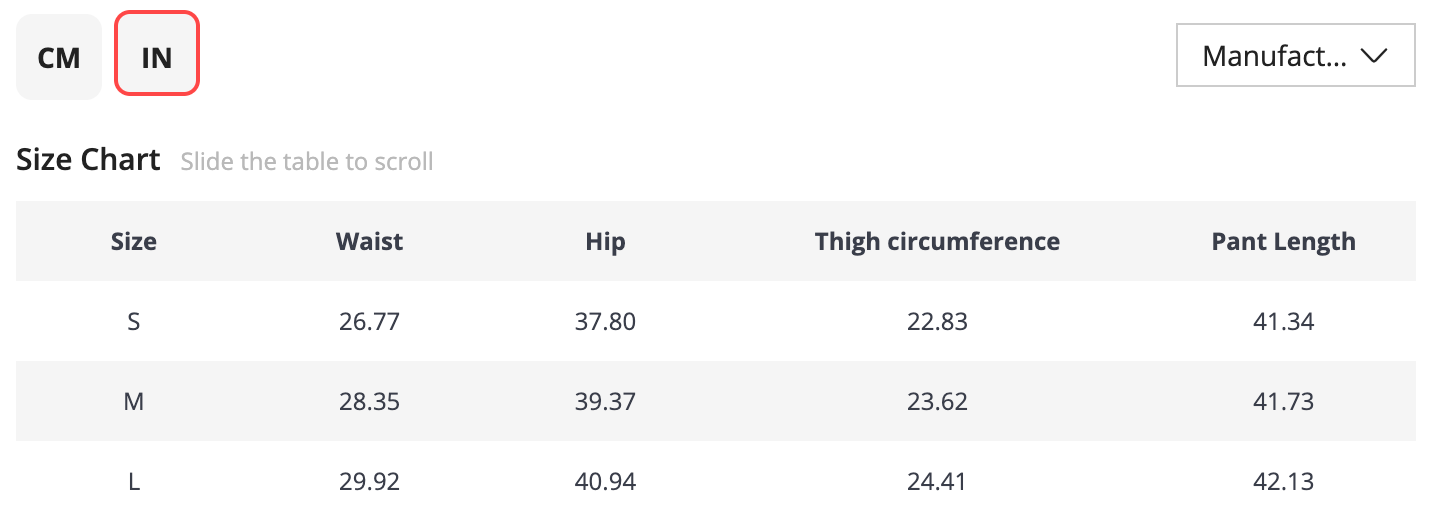This screenshot has width=1442, height=522.
Task: Click waist value 29.92 for size L
Action: [x=369, y=482]
